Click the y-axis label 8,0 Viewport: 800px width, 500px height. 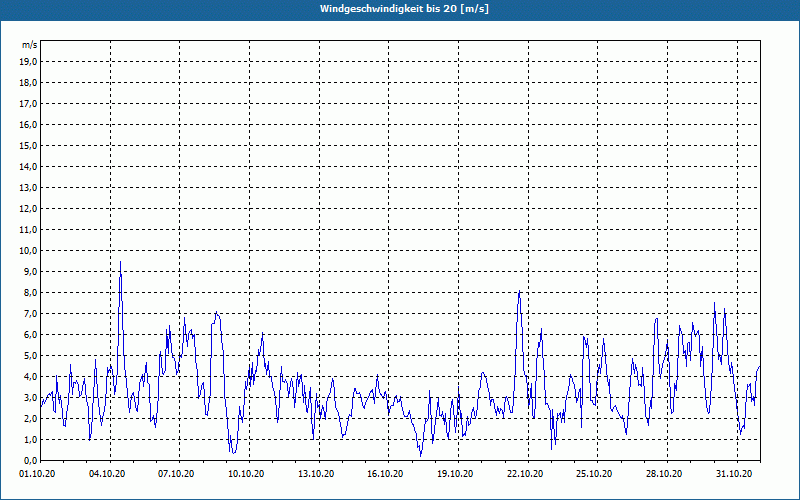pos(31,293)
